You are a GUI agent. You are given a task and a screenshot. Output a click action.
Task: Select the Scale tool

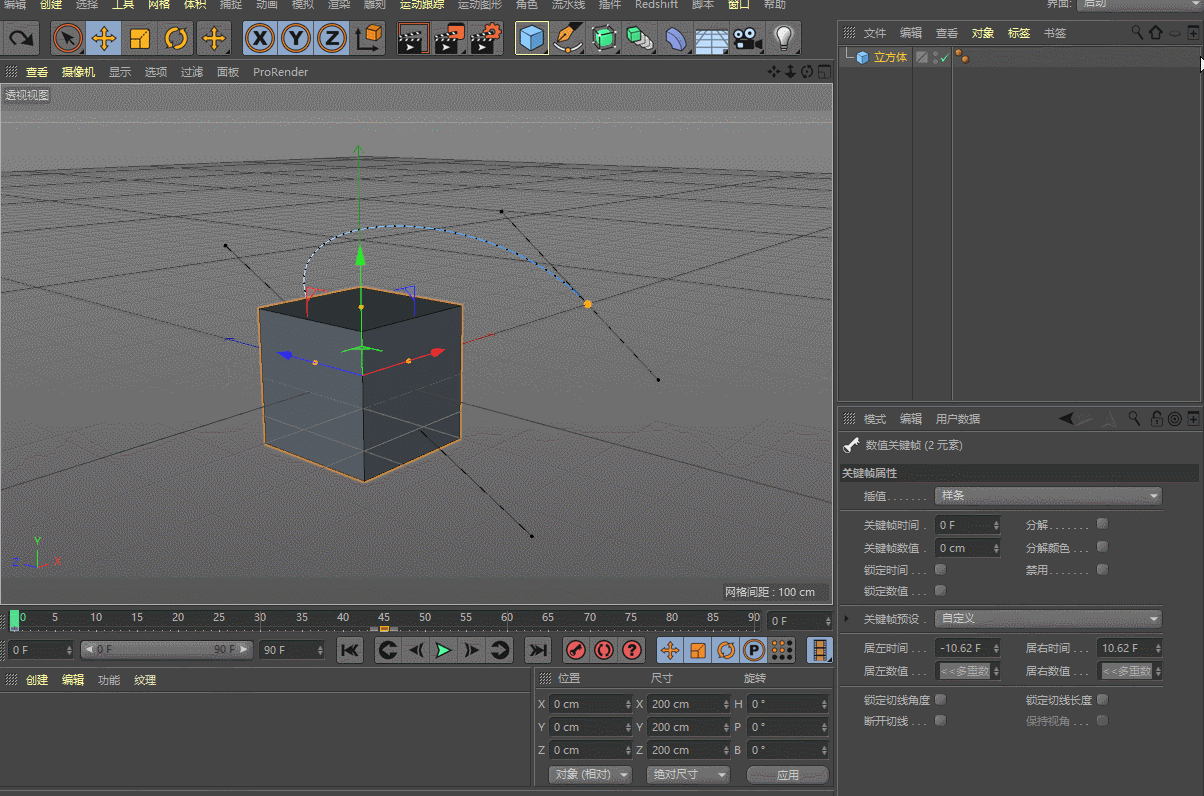(x=139, y=38)
